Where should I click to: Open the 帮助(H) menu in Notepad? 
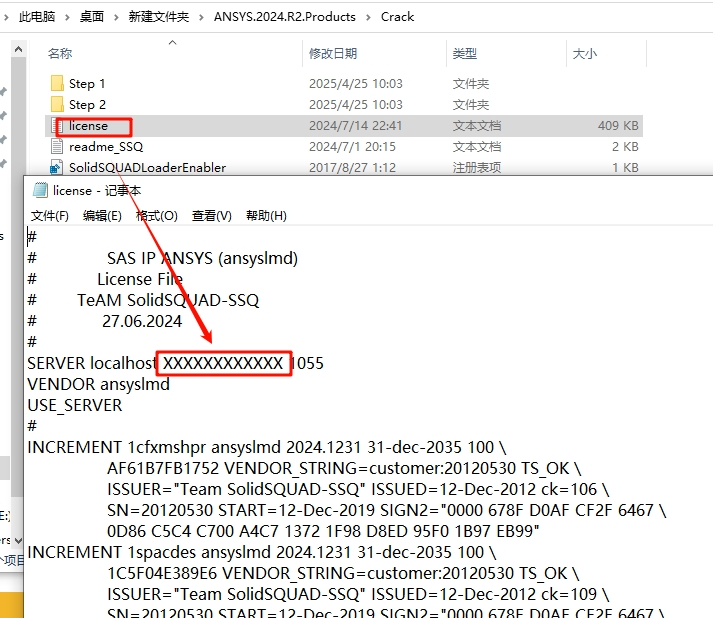pyautogui.click(x=266, y=216)
